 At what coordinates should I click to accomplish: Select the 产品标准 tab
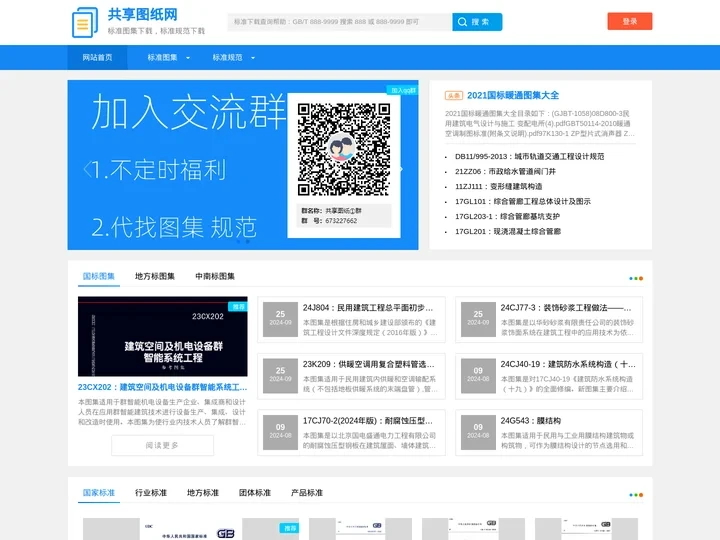coord(307,493)
